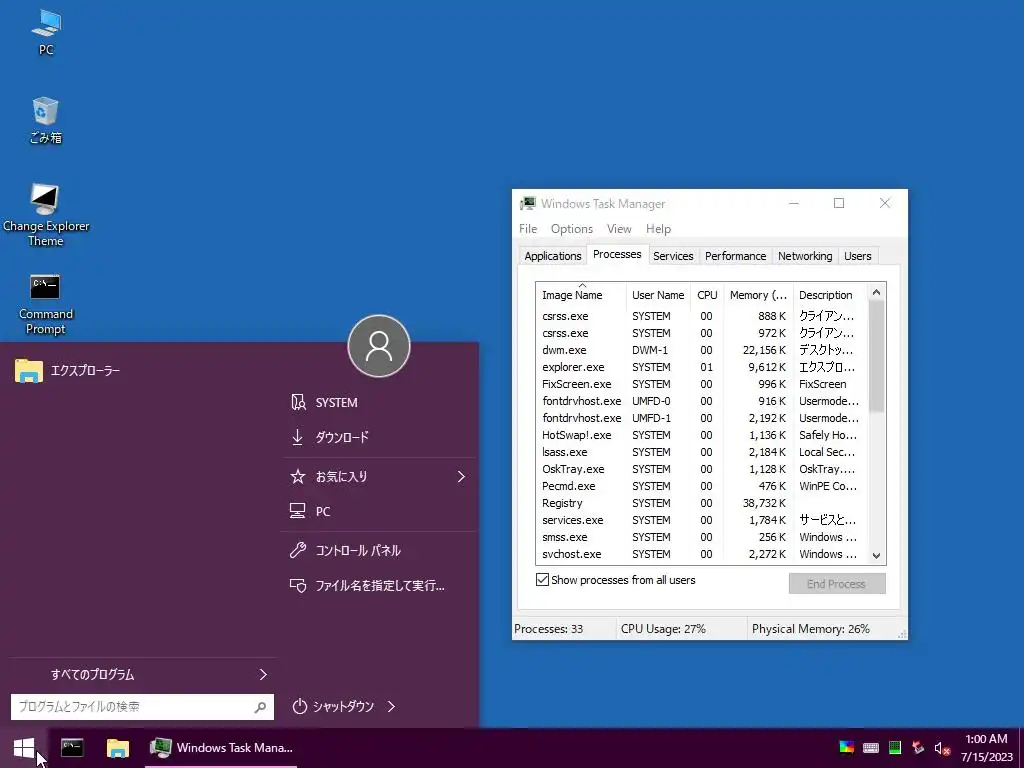This screenshot has height=768, width=1024.
Task: Click Task Manager title bar icon
Action: click(x=528, y=204)
